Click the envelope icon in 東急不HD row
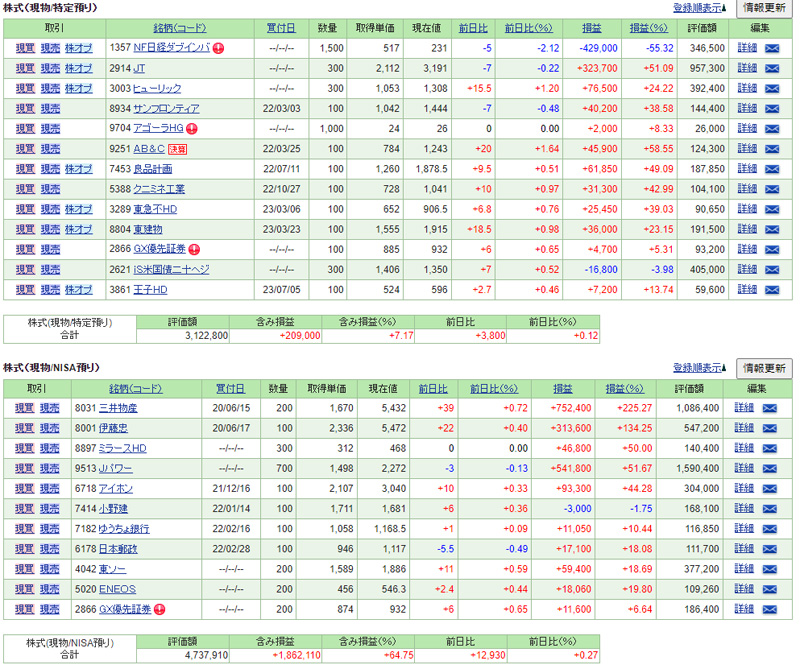800x669 pixels. coord(772,209)
